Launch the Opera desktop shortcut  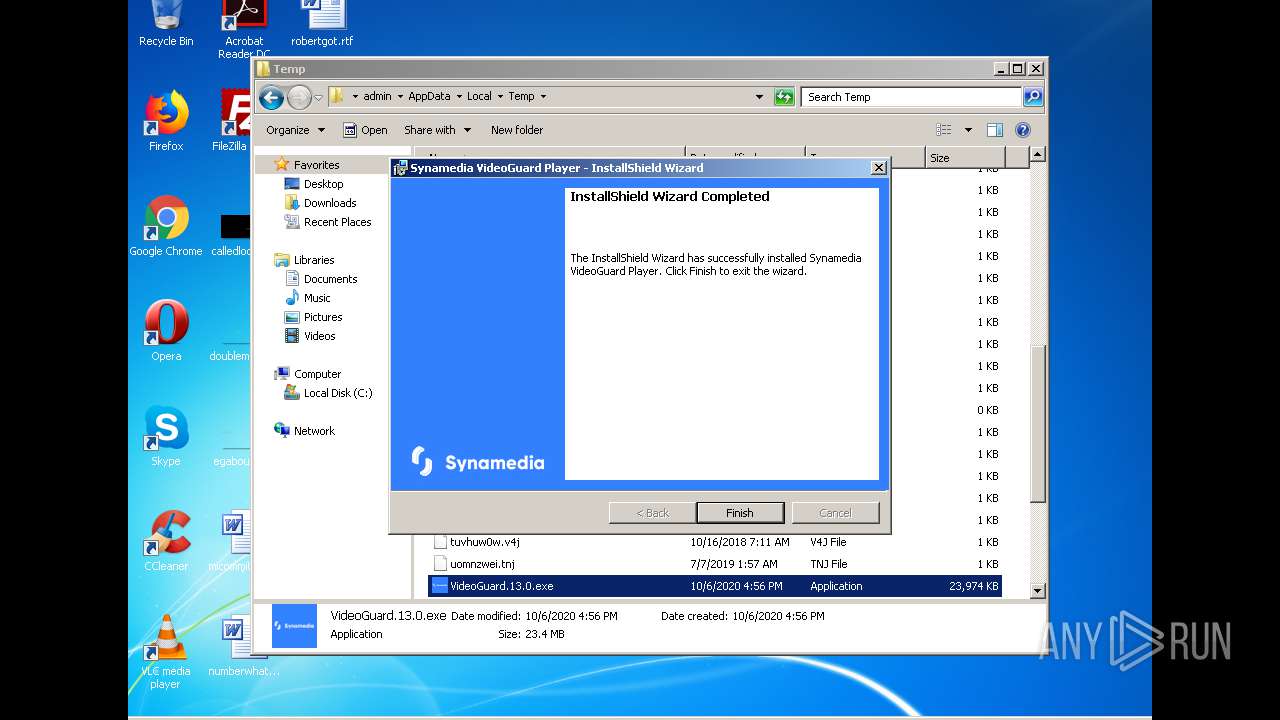point(166,332)
